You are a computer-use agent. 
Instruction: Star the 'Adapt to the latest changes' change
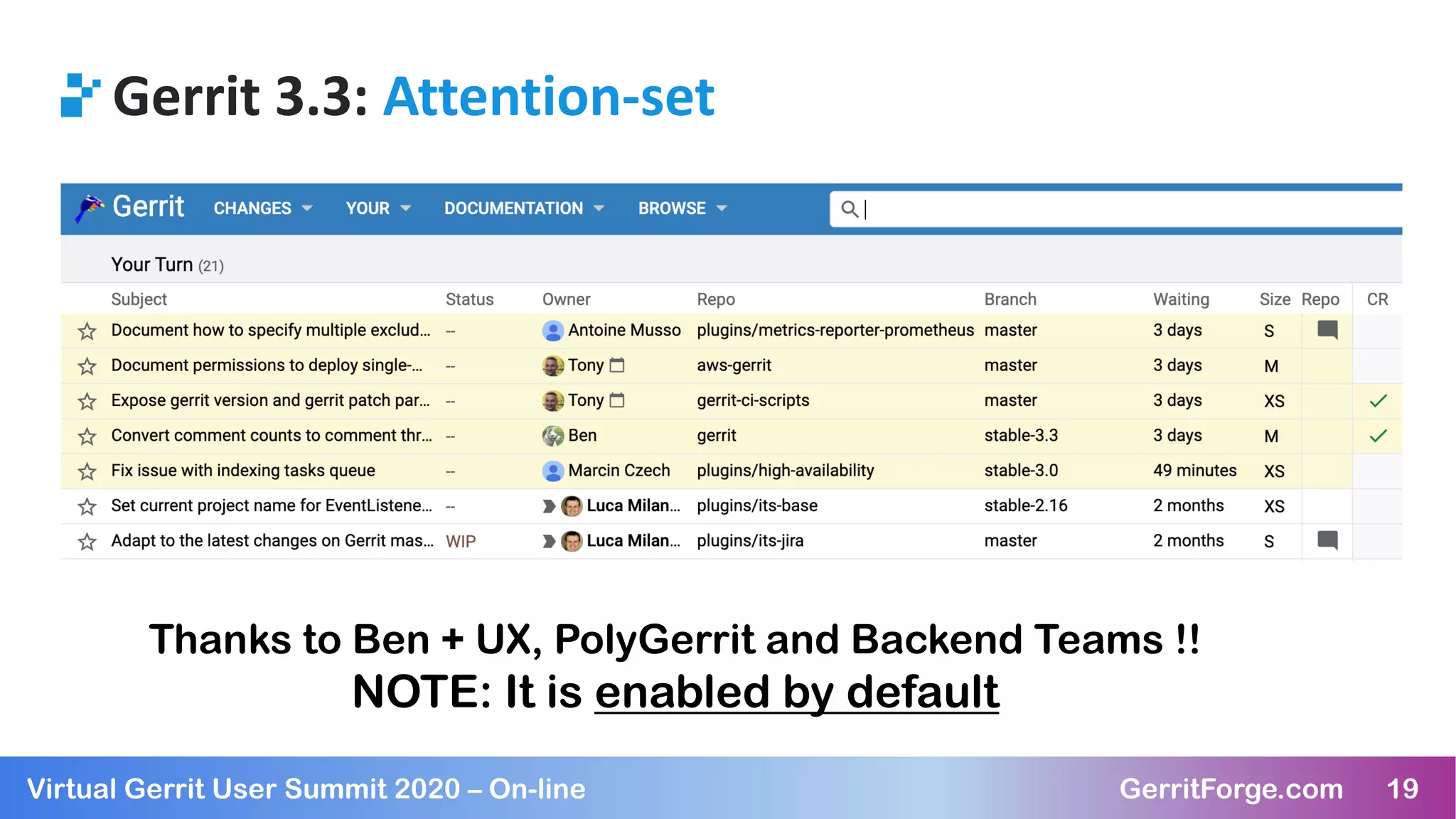pyautogui.click(x=87, y=542)
